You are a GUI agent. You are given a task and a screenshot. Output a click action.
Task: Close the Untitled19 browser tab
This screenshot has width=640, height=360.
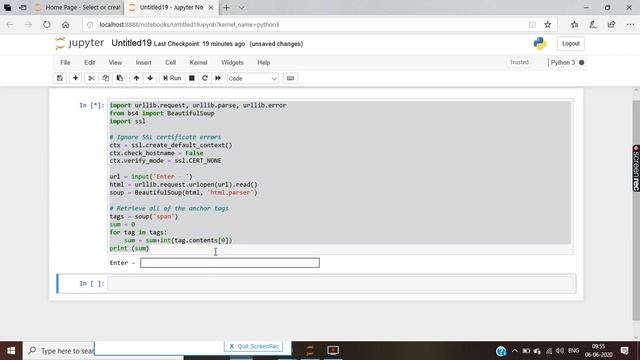211,7
